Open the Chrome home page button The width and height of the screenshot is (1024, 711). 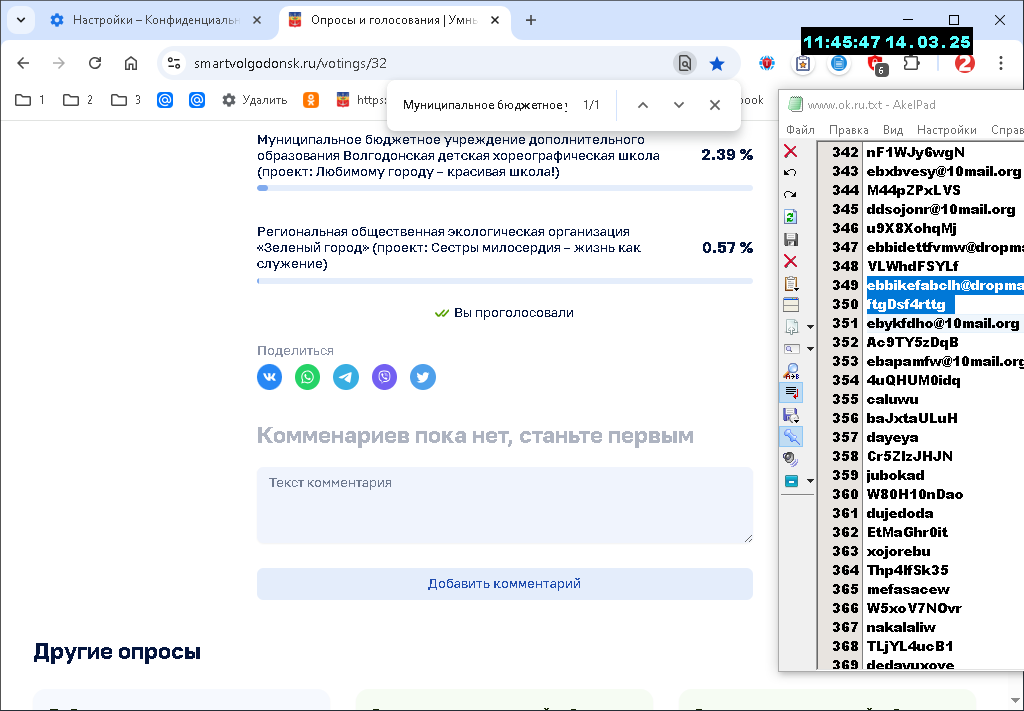tap(131, 63)
